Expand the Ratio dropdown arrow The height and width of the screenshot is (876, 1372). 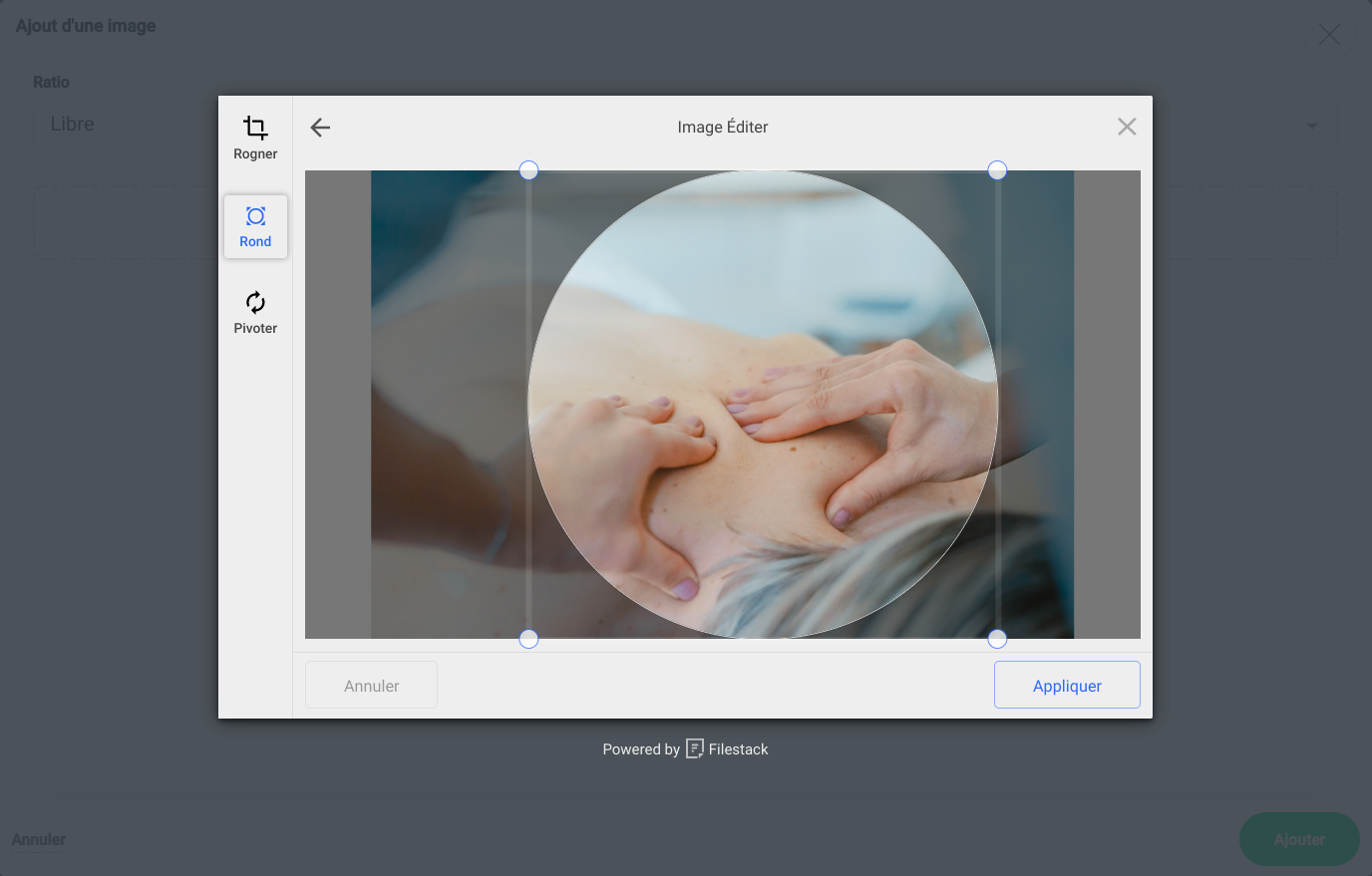coord(1311,126)
